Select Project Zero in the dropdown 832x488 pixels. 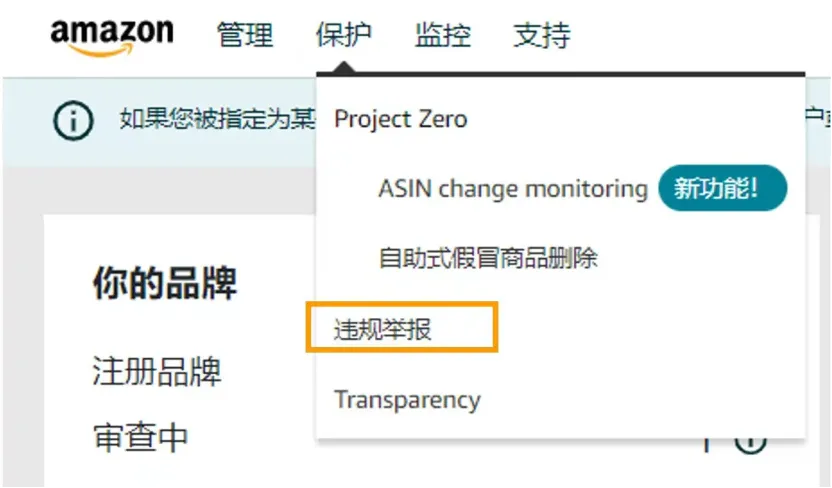click(x=400, y=119)
